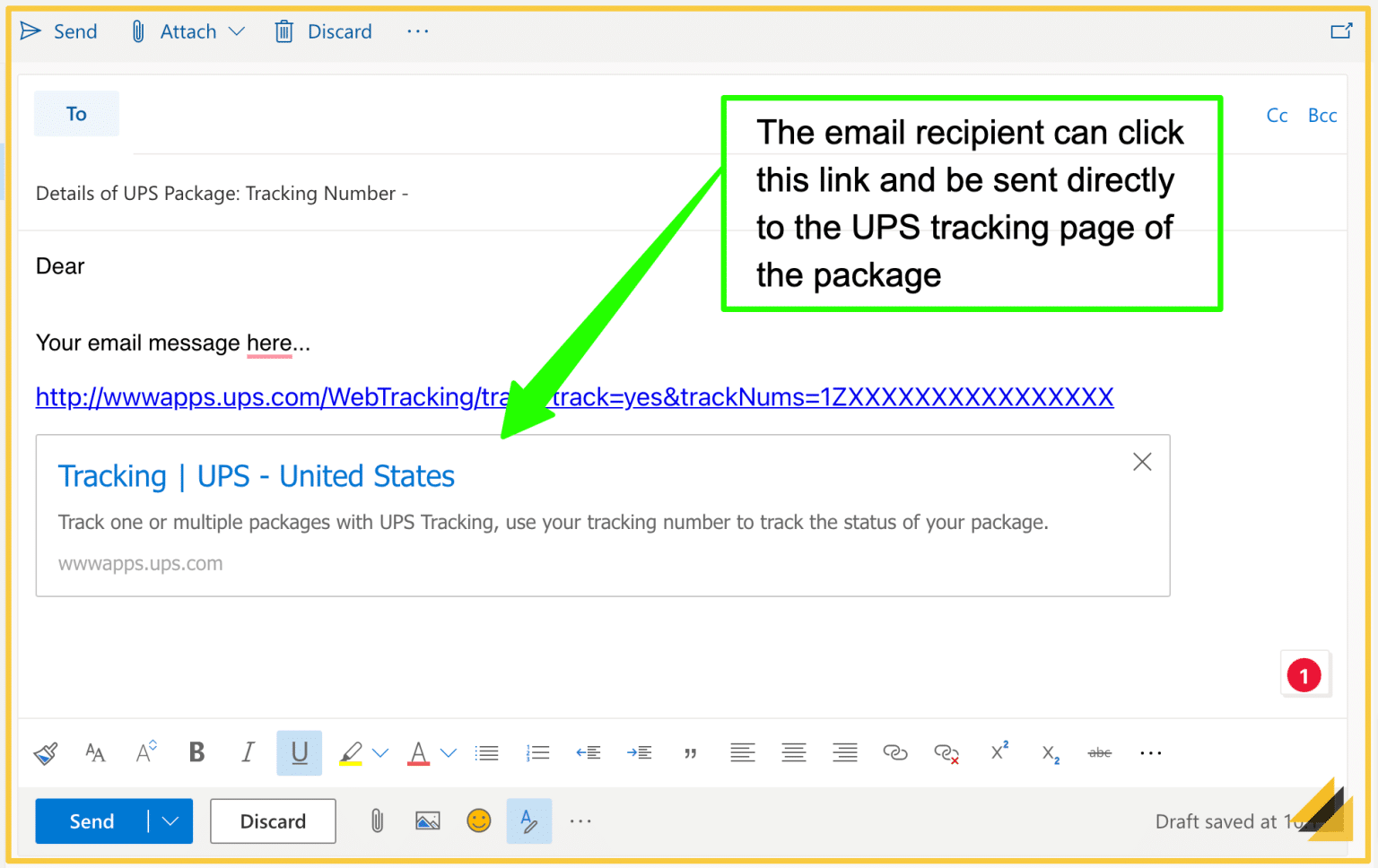Expand highlight color dropdown arrow

pos(380,753)
